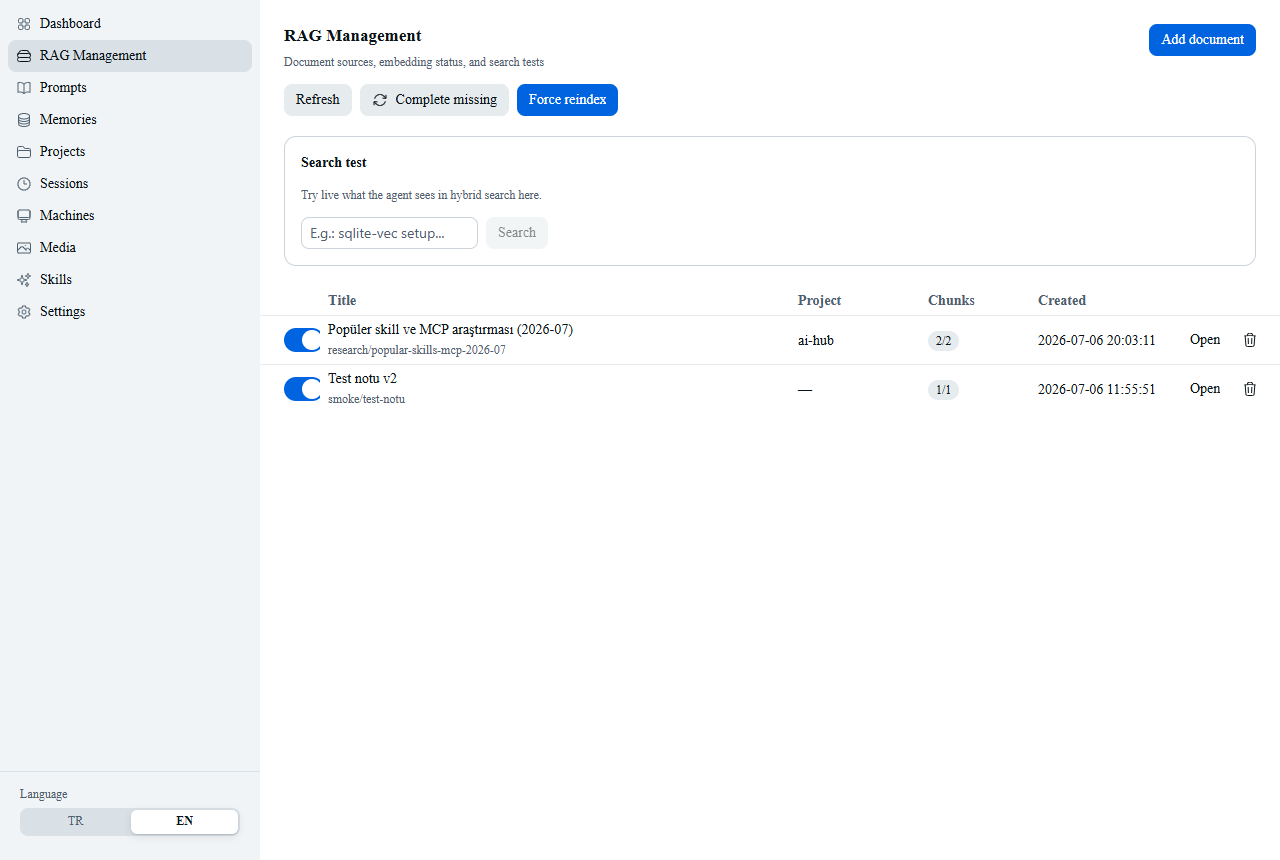The width and height of the screenshot is (1280, 860).
Task: Click the RAG Management drive icon
Action: (x=24, y=56)
